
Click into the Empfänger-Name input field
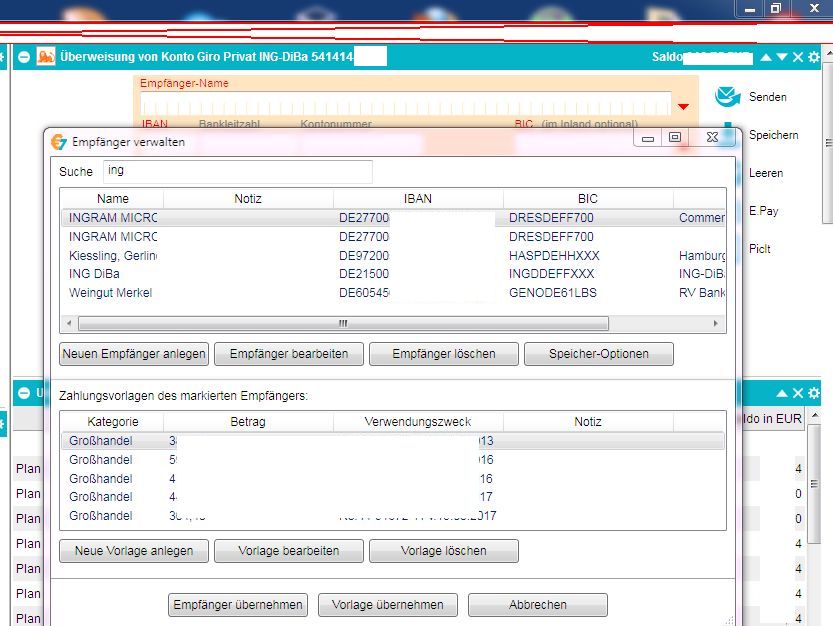405,104
